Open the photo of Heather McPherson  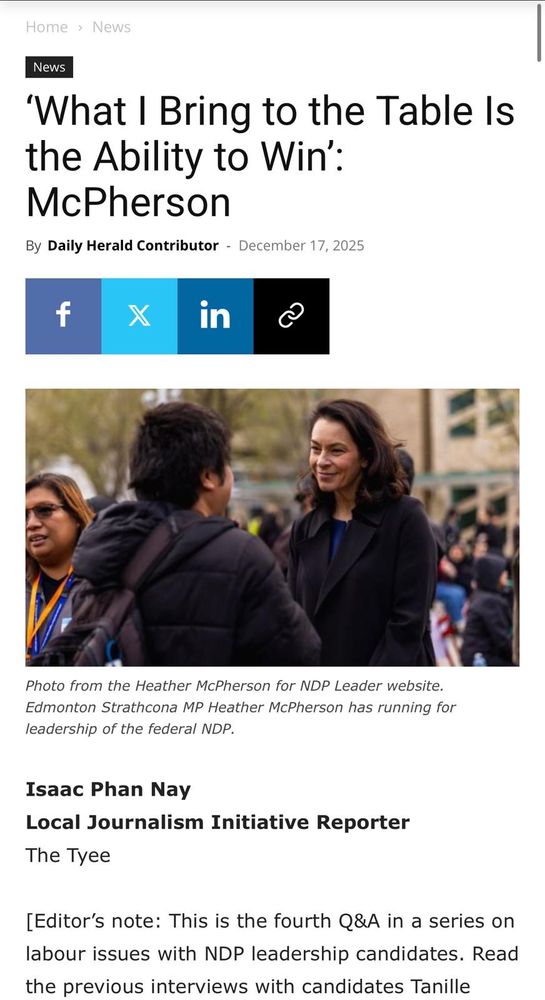pyautogui.click(x=272, y=527)
